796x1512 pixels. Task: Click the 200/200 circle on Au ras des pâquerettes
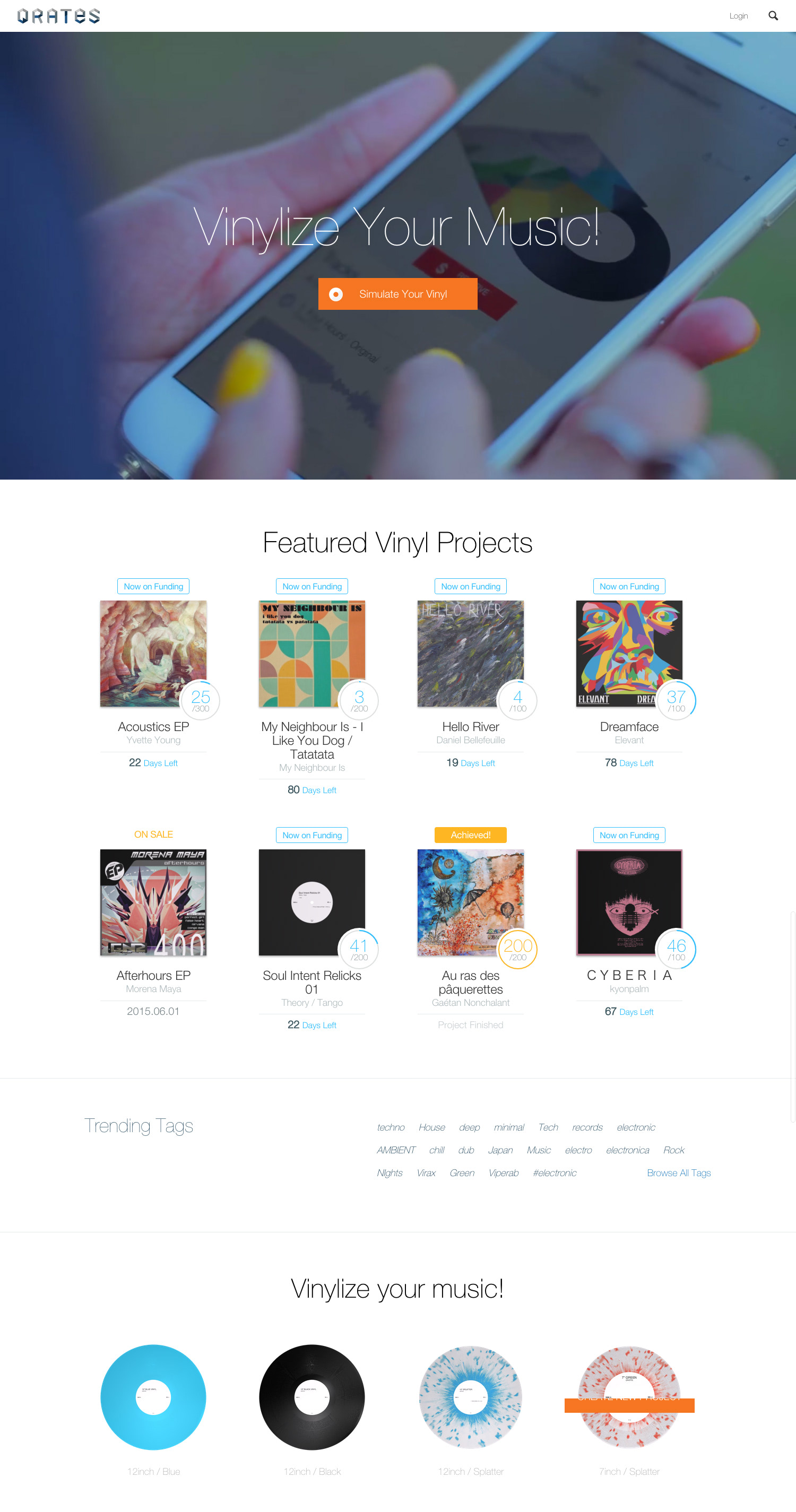click(x=518, y=949)
